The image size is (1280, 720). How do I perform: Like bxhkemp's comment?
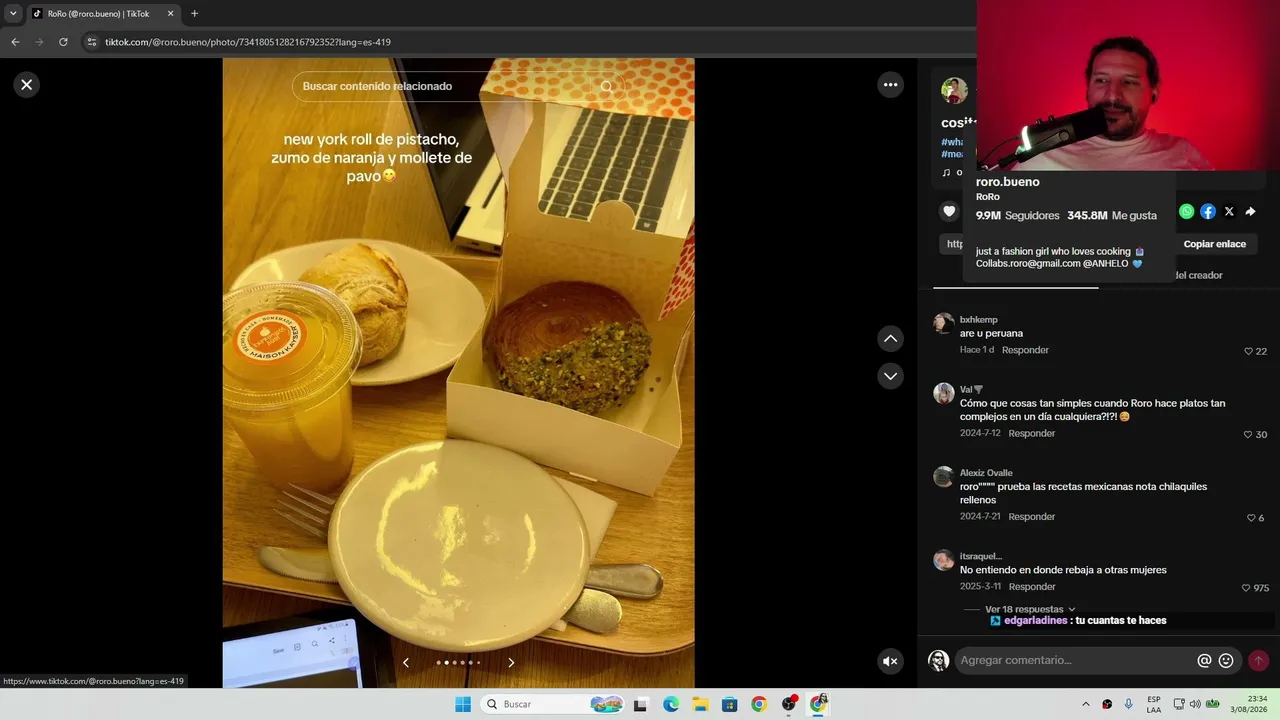[1248, 351]
